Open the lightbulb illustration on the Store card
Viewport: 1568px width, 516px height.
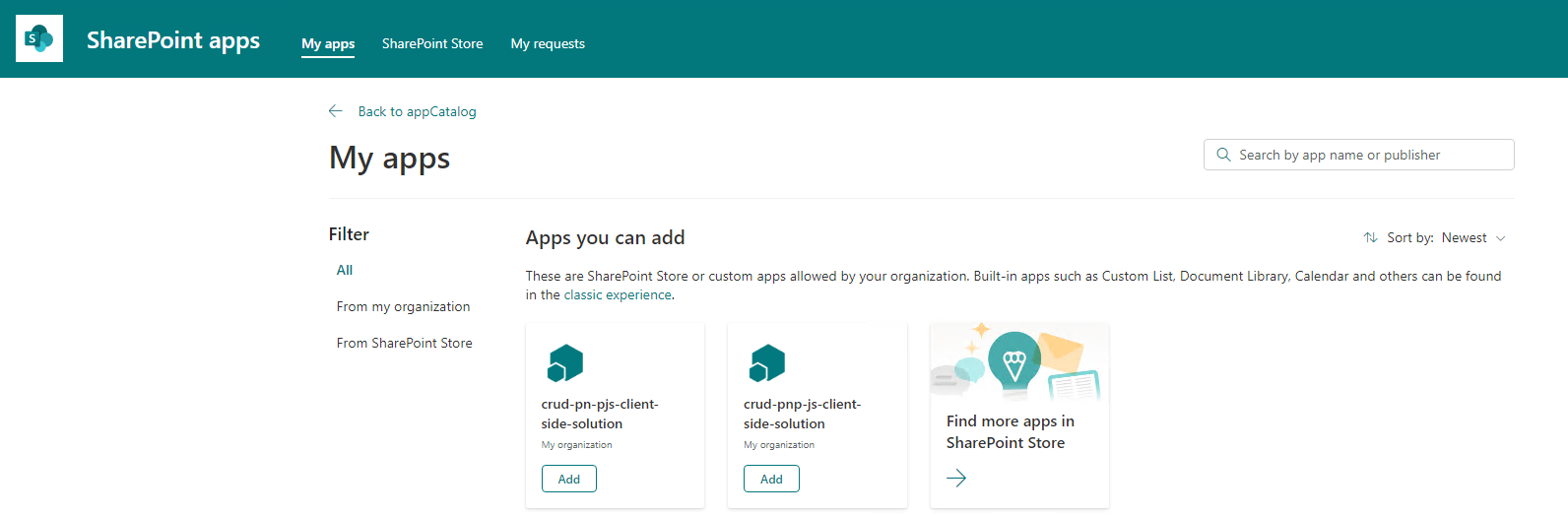pos(1014,361)
